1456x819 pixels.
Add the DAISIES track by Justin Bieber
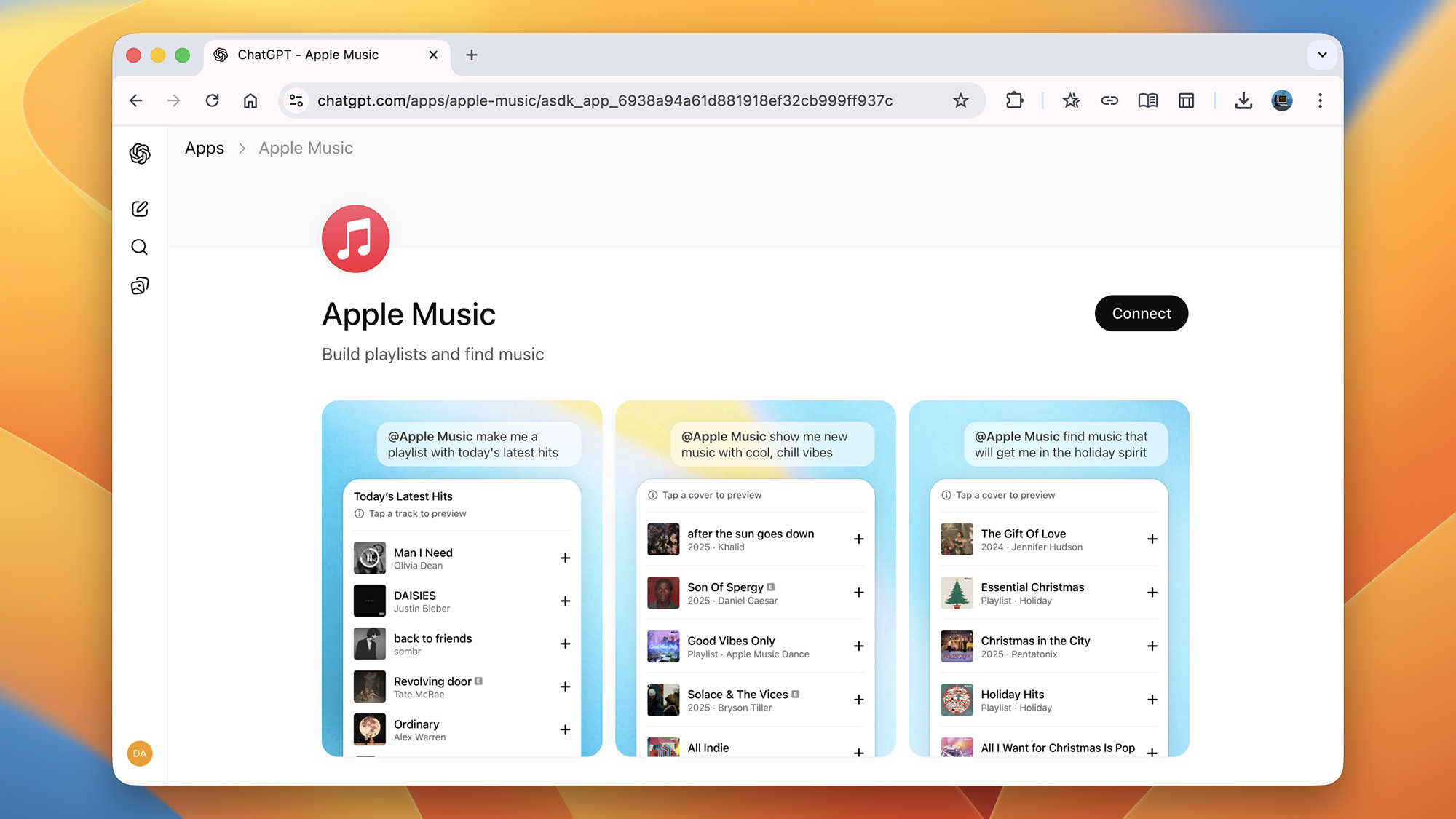(566, 601)
